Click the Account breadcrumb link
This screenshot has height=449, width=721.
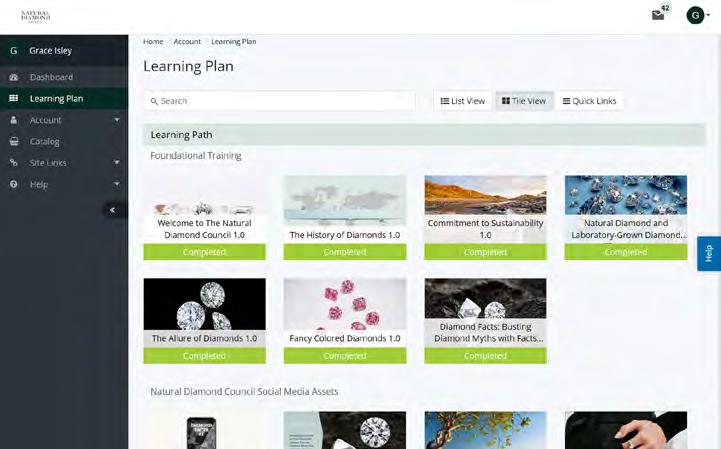click(x=187, y=41)
